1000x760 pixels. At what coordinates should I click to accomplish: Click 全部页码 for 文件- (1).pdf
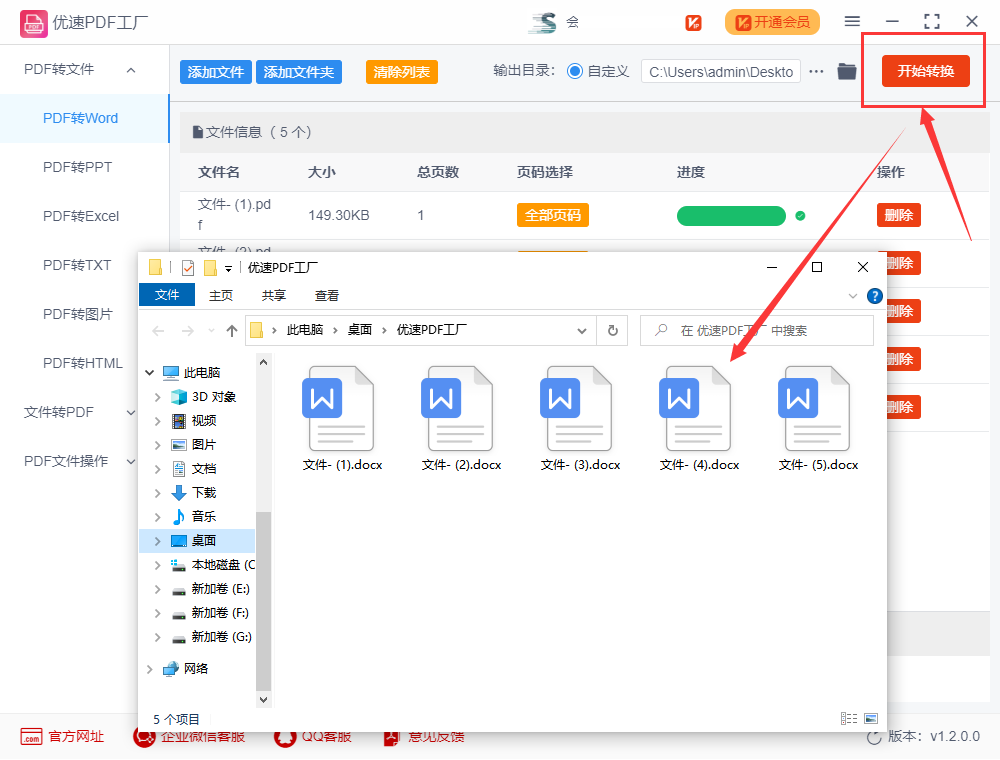click(x=553, y=216)
